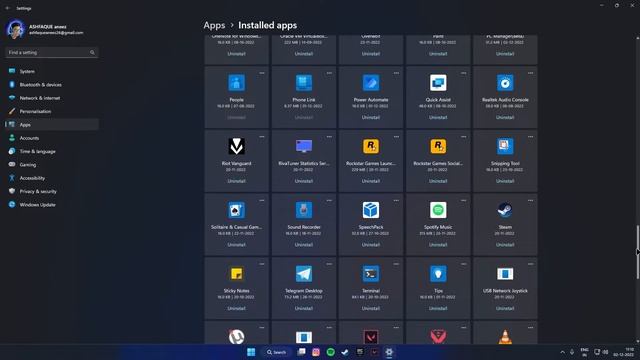Open more options for Spotify Music
640x360 pixels.
pos(463,200)
